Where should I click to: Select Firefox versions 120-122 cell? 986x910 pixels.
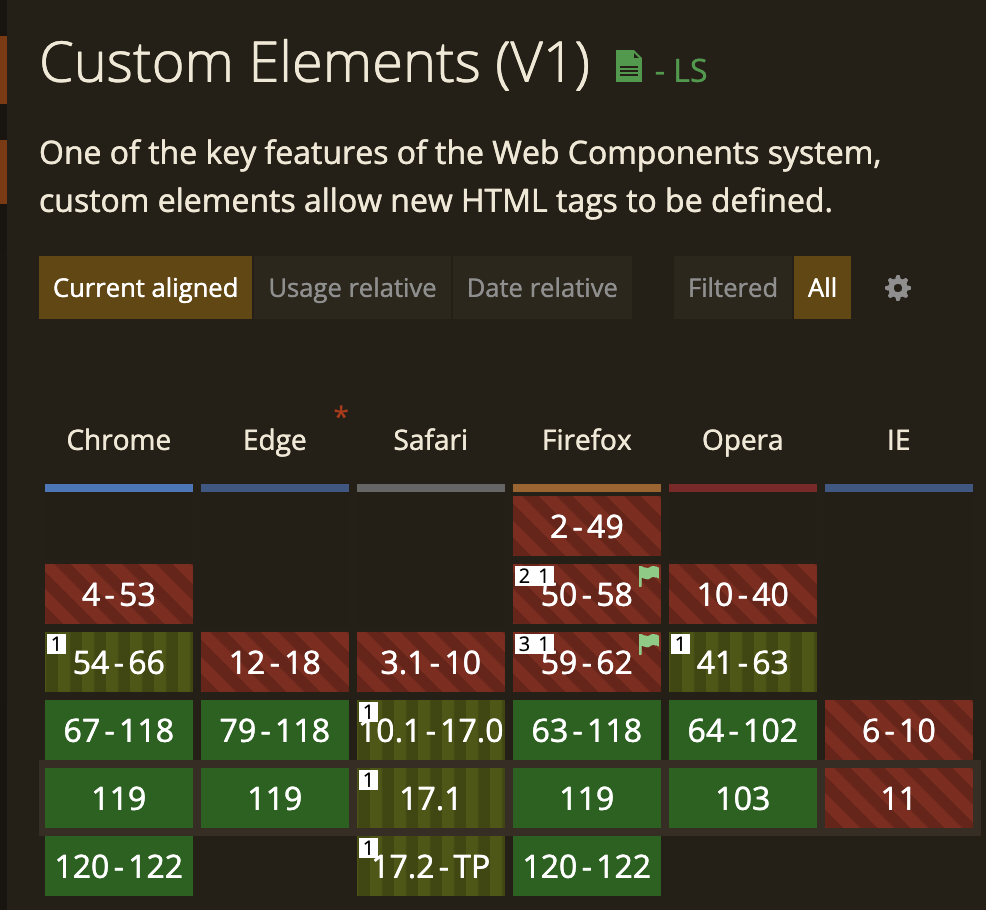click(587, 866)
